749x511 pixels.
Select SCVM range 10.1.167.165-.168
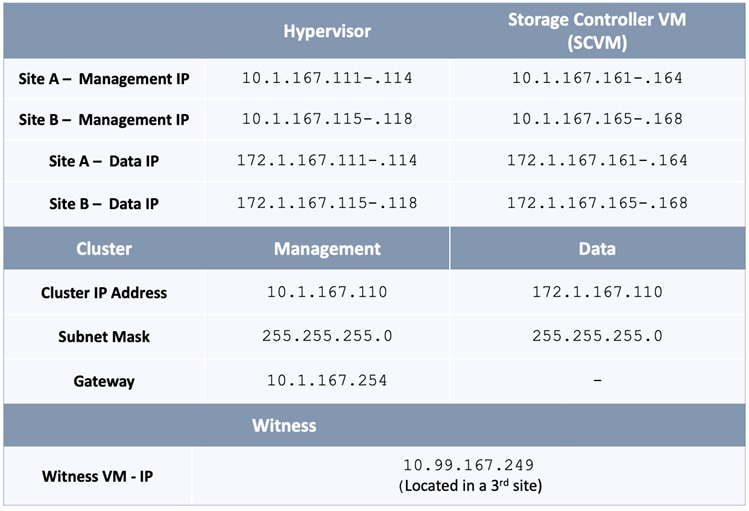tap(597, 119)
